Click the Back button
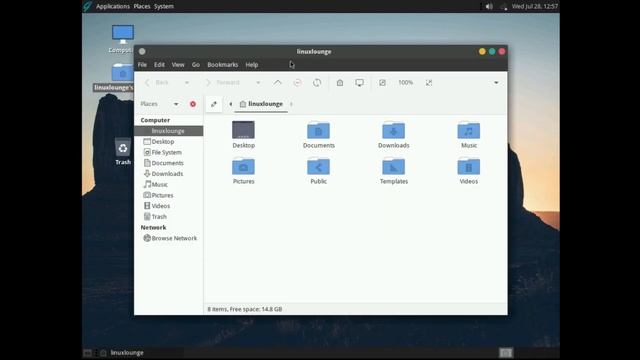Screen dimensions: 640x360 coord(157,82)
